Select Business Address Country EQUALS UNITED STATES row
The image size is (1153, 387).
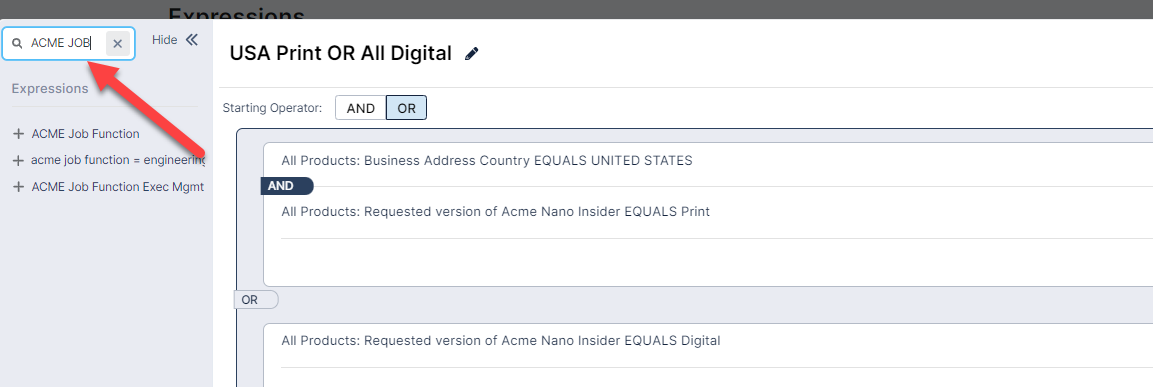pos(487,160)
